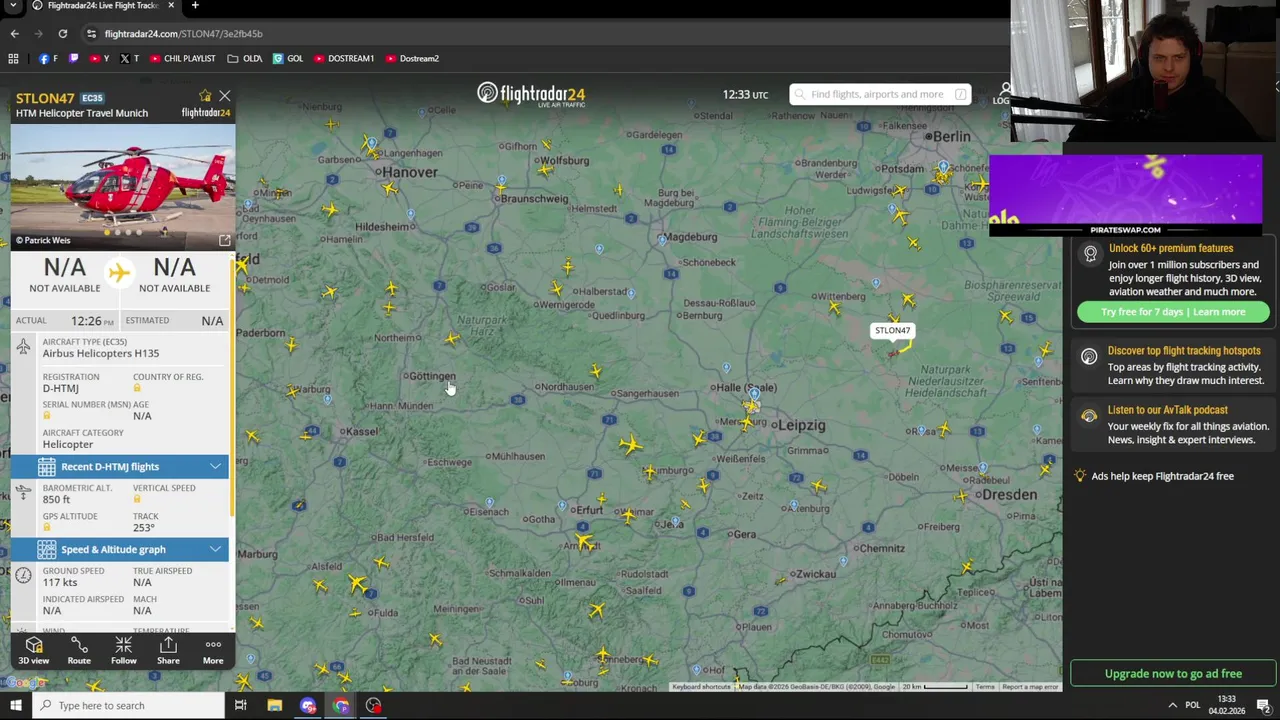The image size is (1280, 720).
Task: Open the OLD bookmarks folder
Action: [245, 59]
